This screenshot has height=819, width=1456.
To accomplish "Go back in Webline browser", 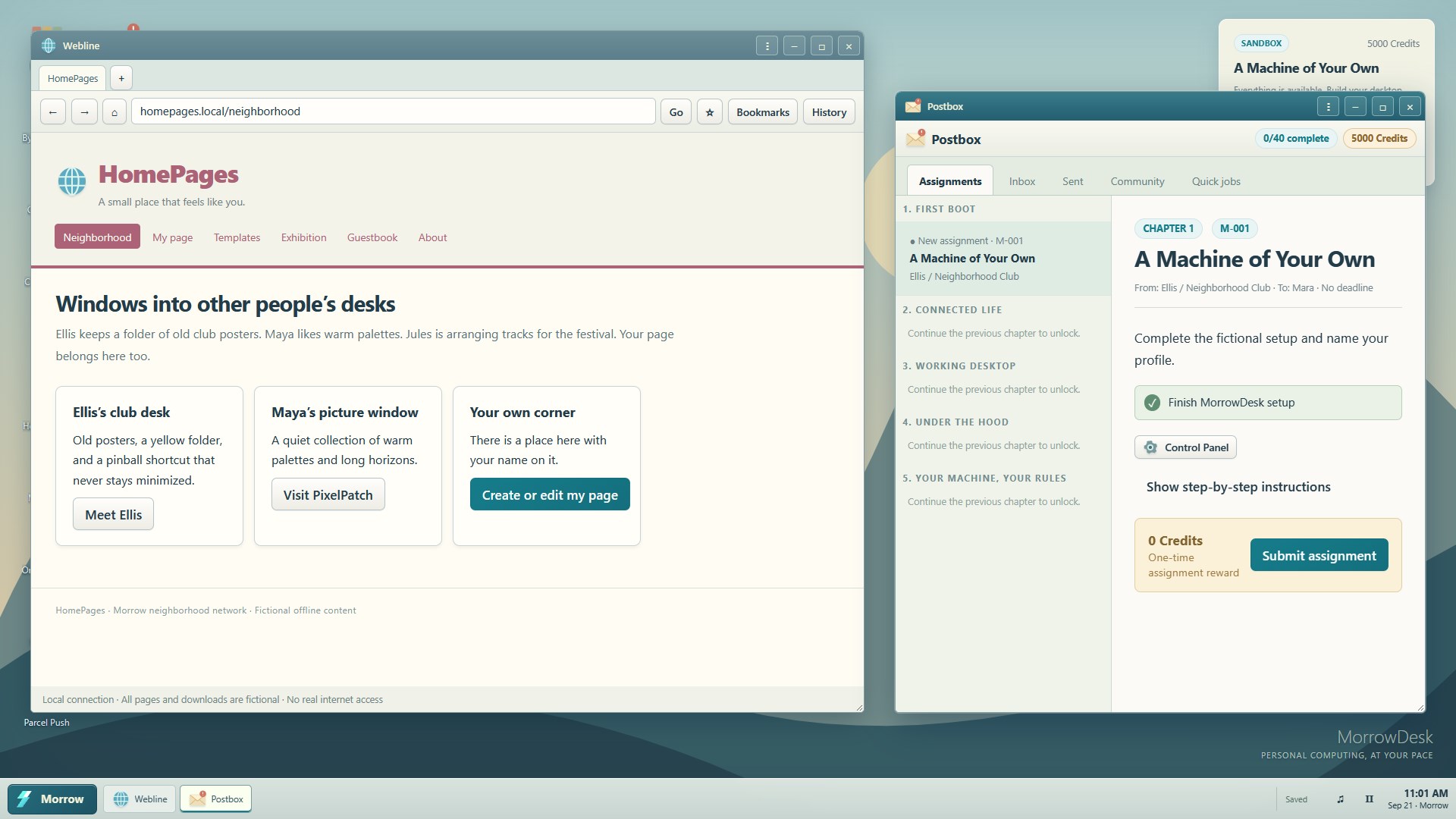I will (x=52, y=112).
